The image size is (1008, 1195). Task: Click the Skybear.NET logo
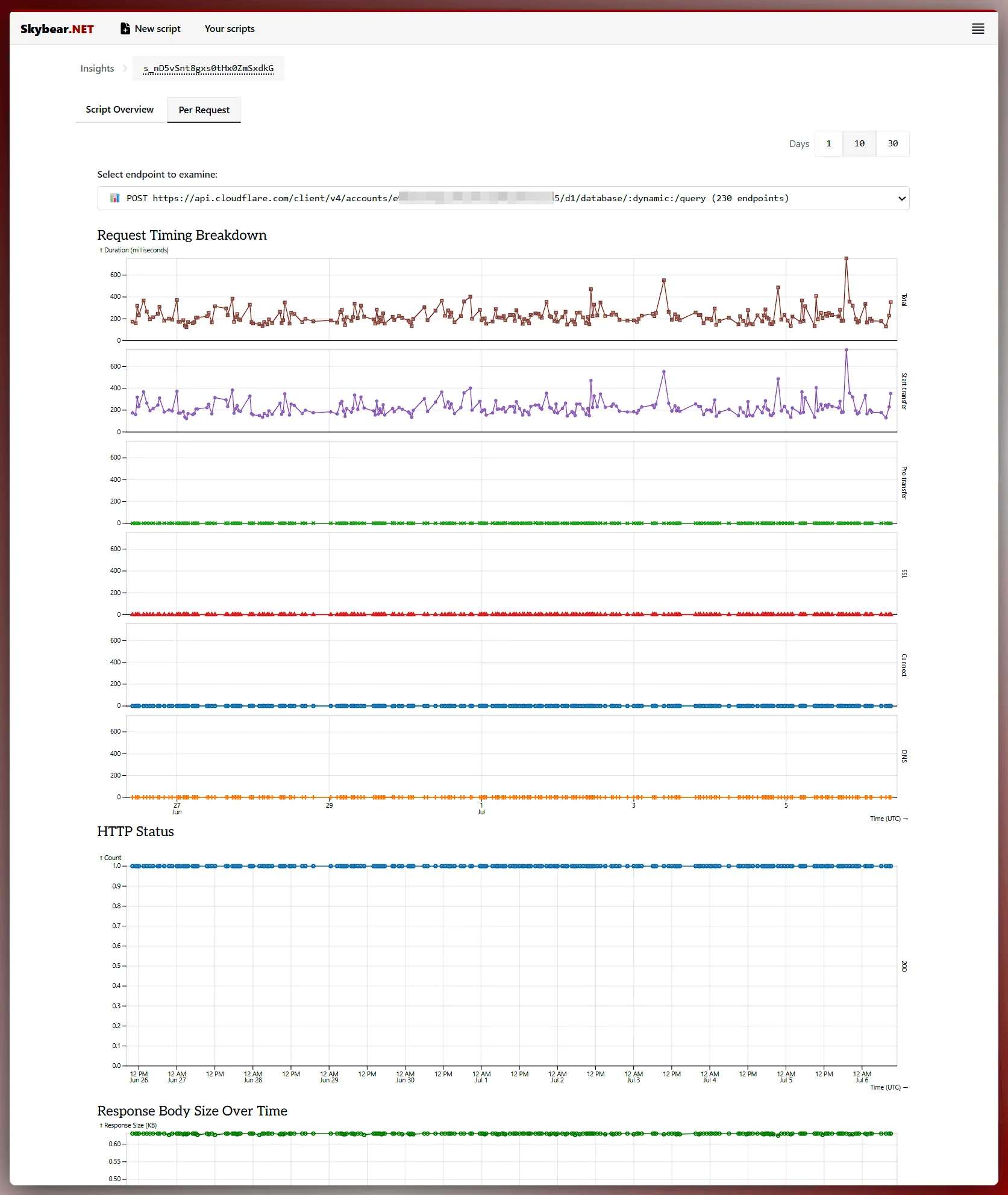(x=57, y=28)
